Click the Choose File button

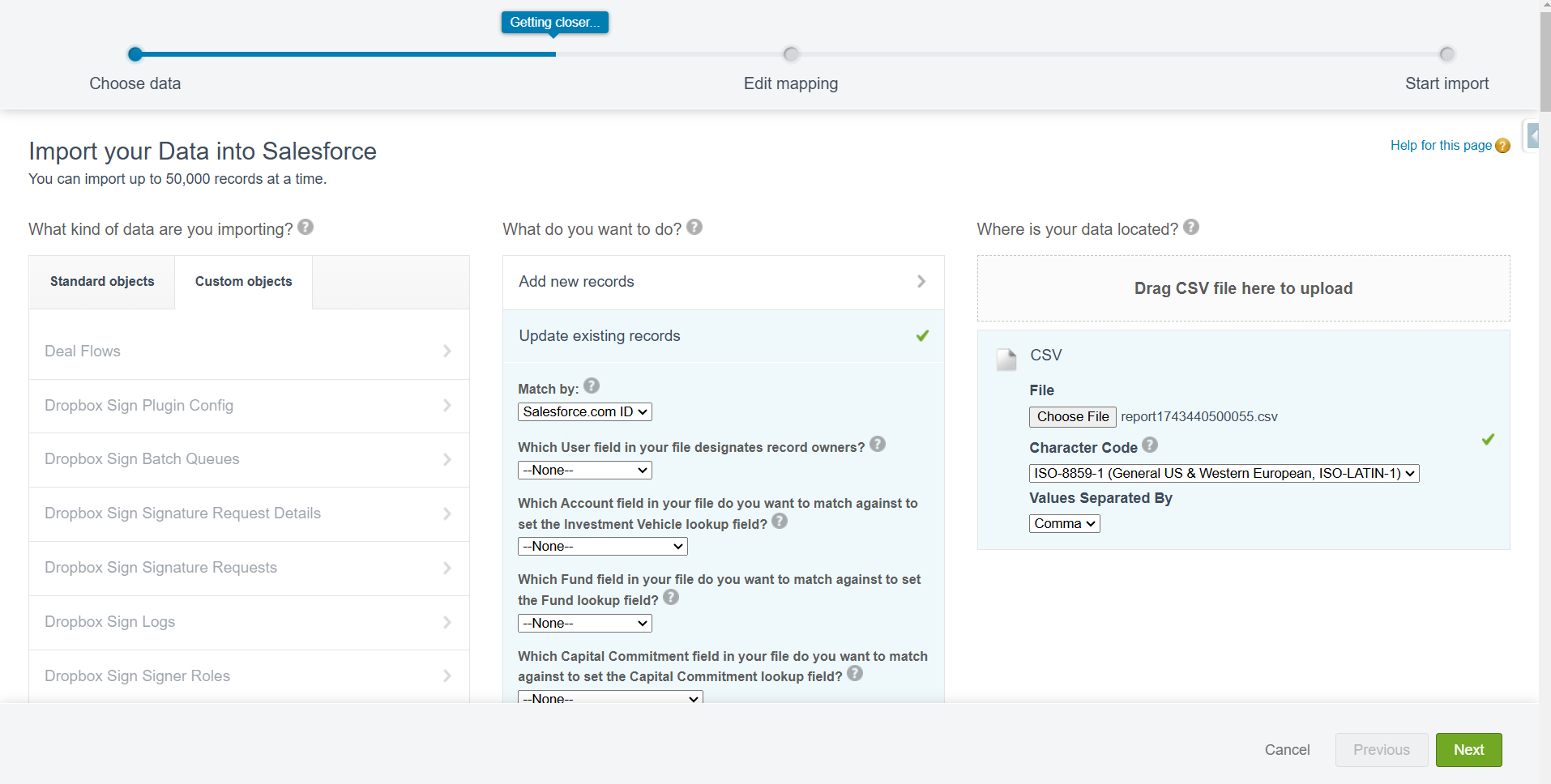point(1073,416)
